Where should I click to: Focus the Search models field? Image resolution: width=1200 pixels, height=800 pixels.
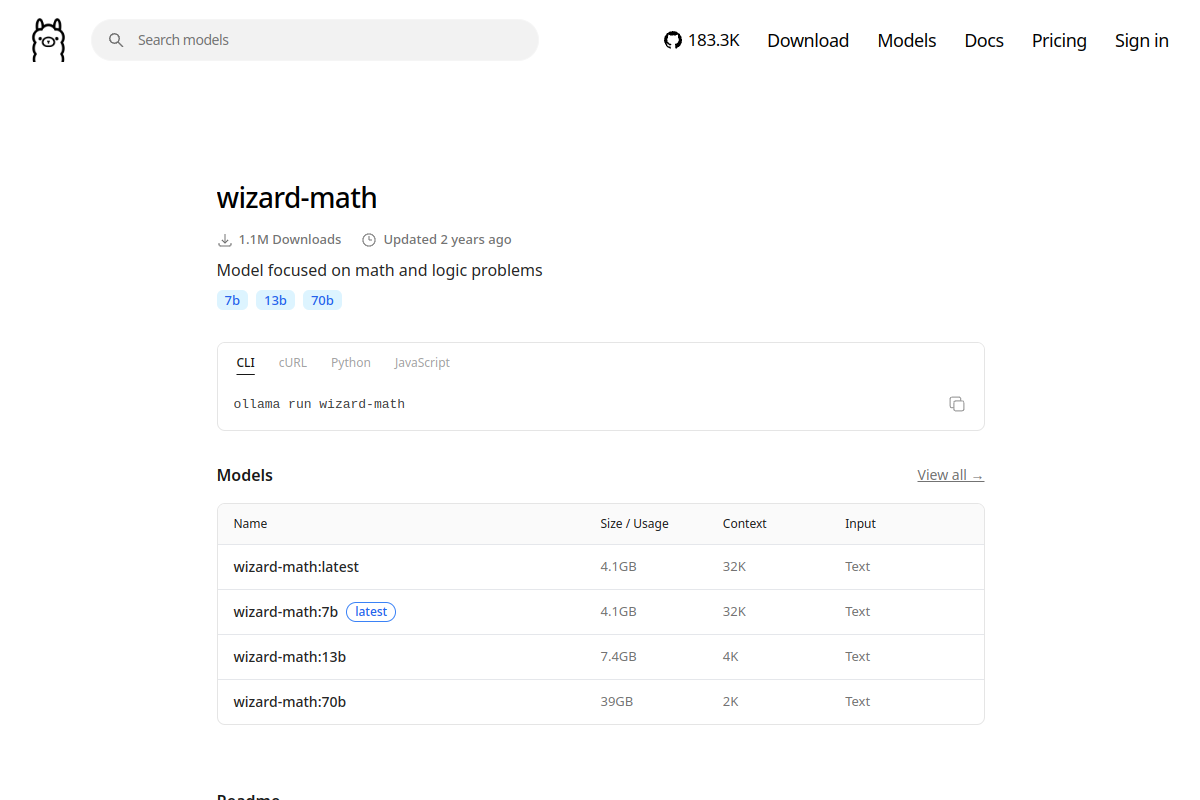(315, 40)
